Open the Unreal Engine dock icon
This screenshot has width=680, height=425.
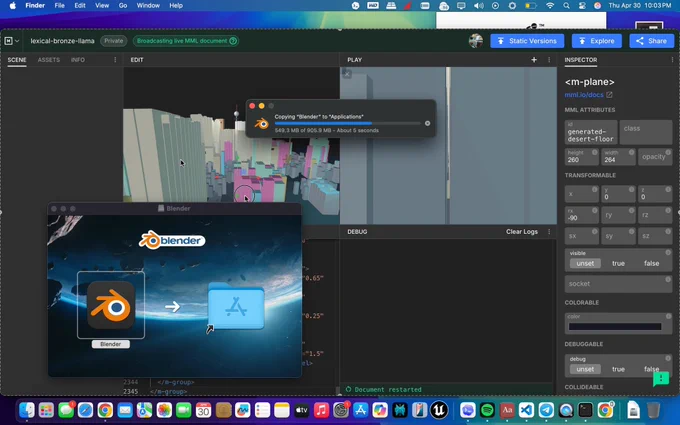[439, 410]
